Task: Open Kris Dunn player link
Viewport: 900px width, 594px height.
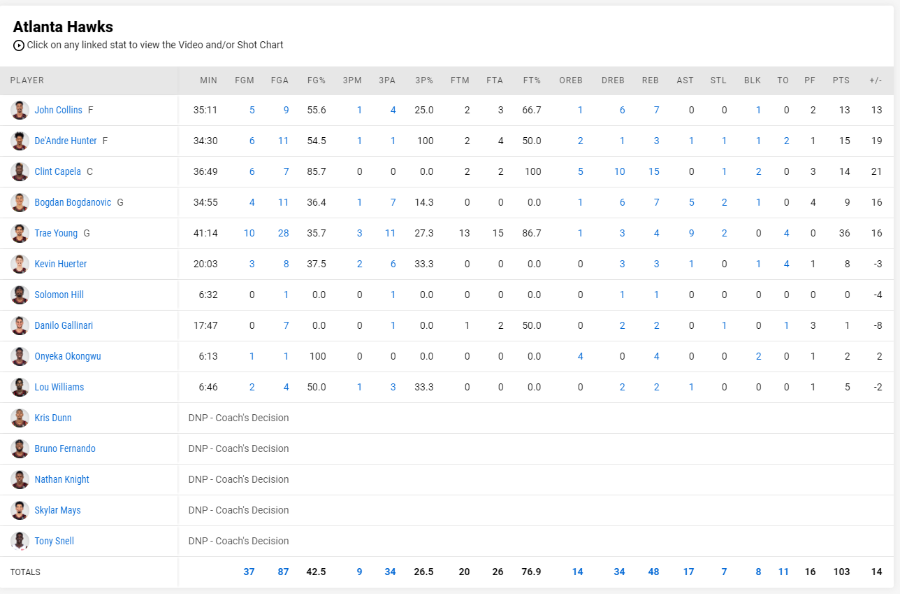Action: (x=53, y=418)
